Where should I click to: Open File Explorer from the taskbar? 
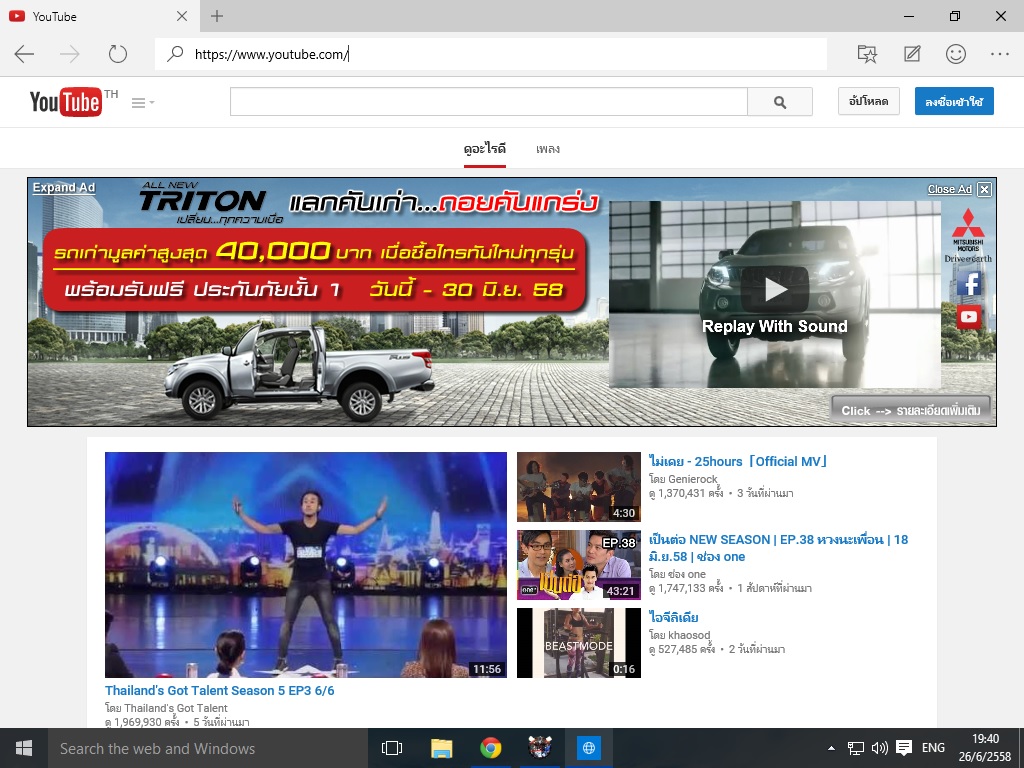click(x=441, y=748)
